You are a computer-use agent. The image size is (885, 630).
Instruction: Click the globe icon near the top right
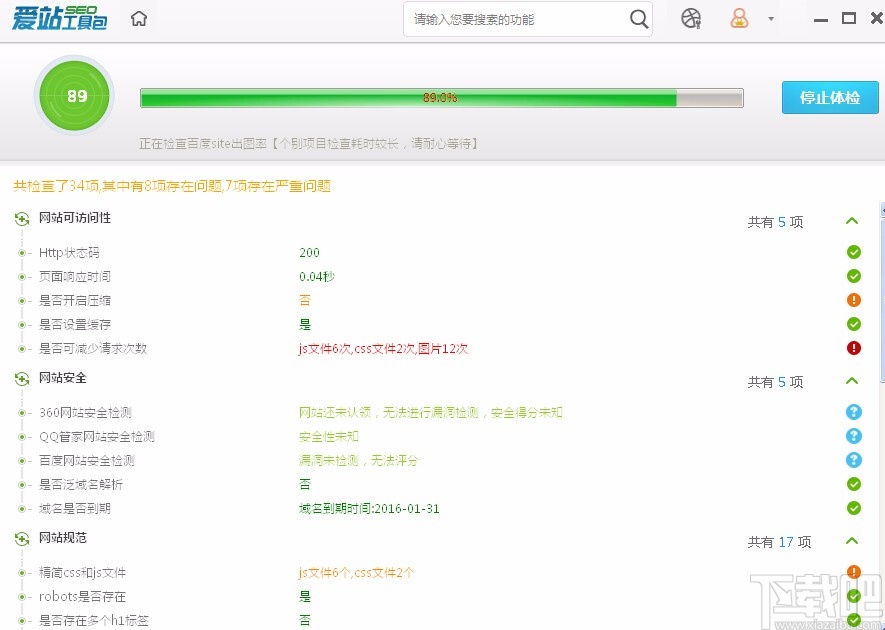click(x=691, y=18)
